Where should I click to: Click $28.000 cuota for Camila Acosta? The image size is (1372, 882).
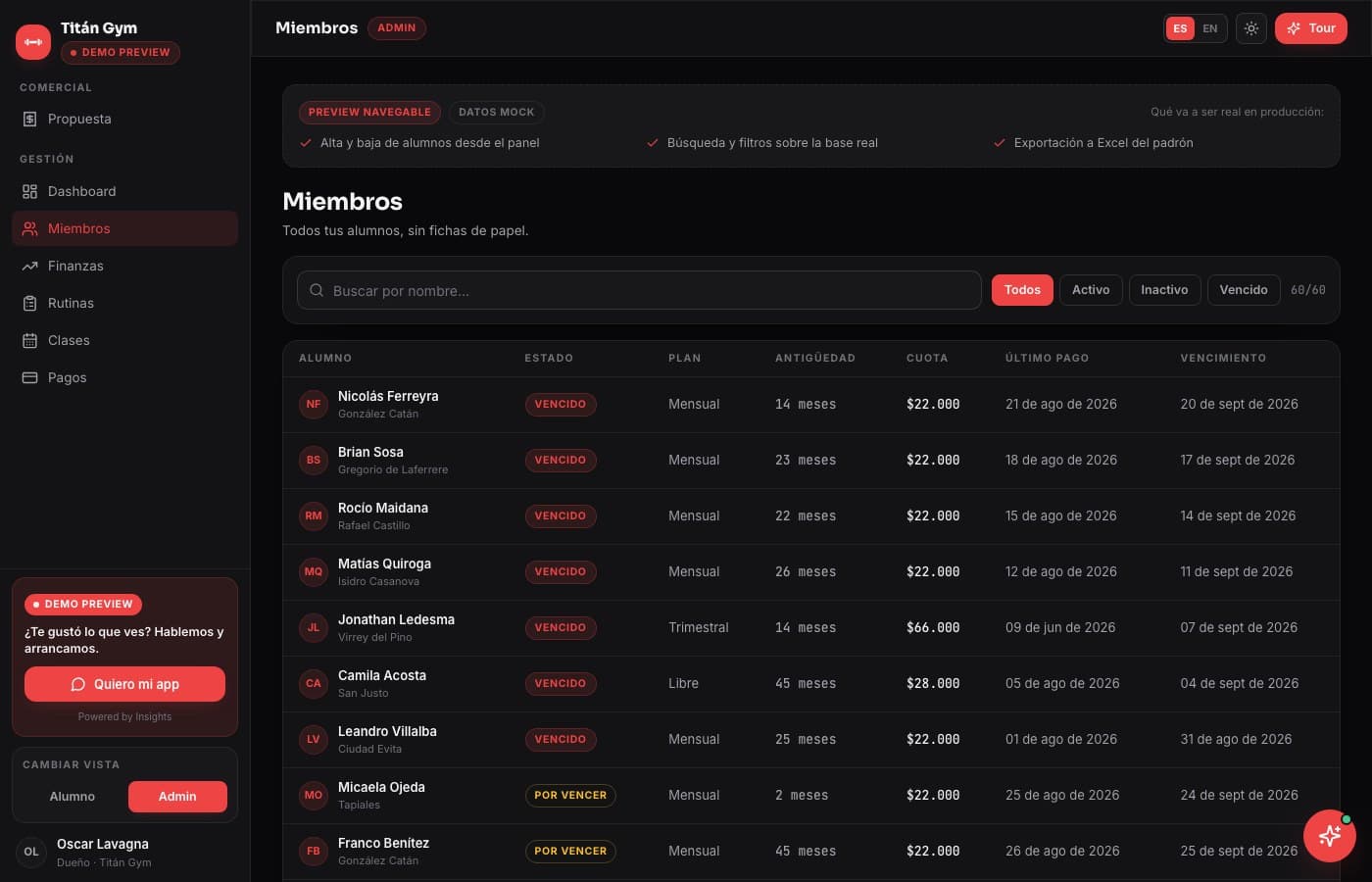(x=933, y=683)
